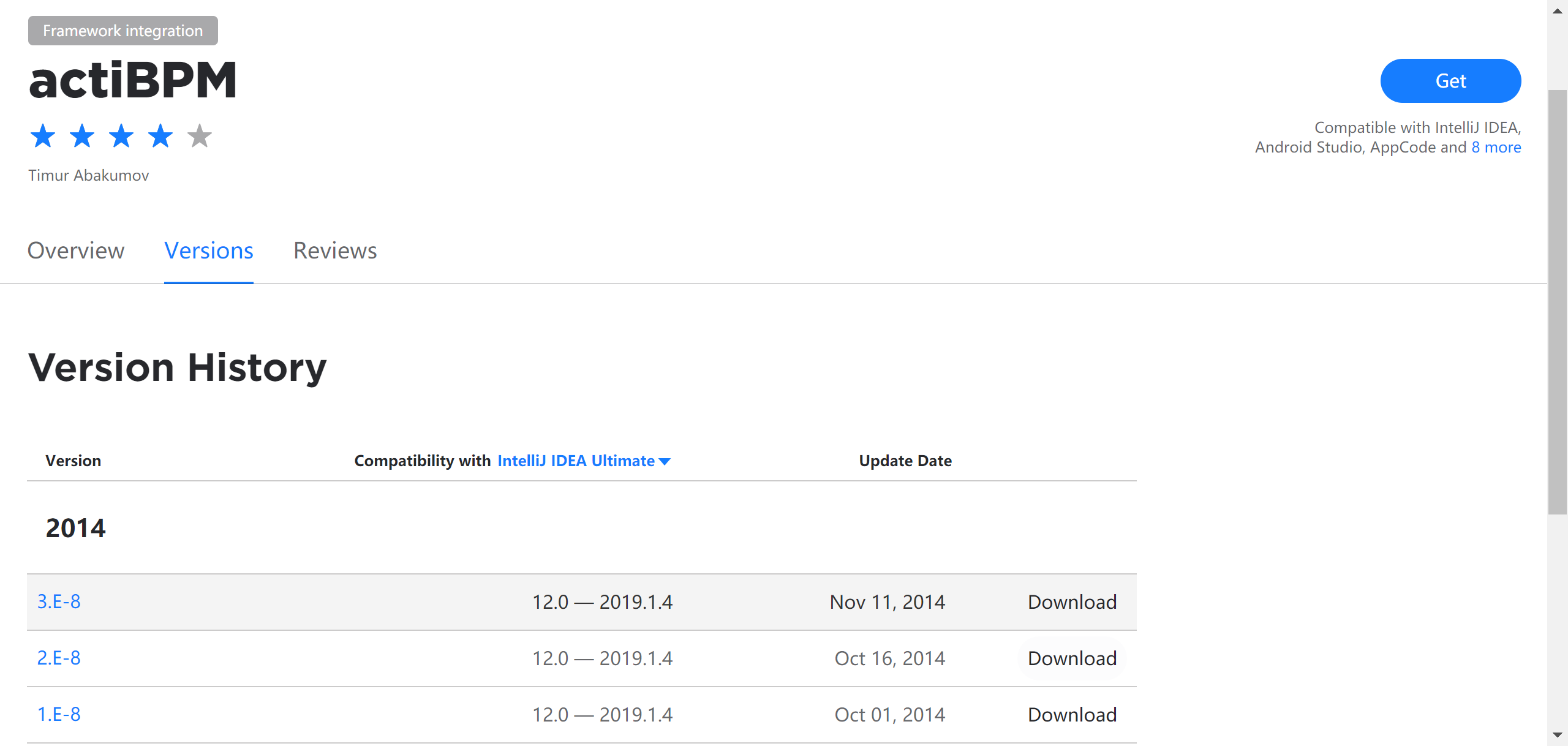The image size is (1568, 746).
Task: Open the '8 more' compatible products link
Action: pos(1496,148)
